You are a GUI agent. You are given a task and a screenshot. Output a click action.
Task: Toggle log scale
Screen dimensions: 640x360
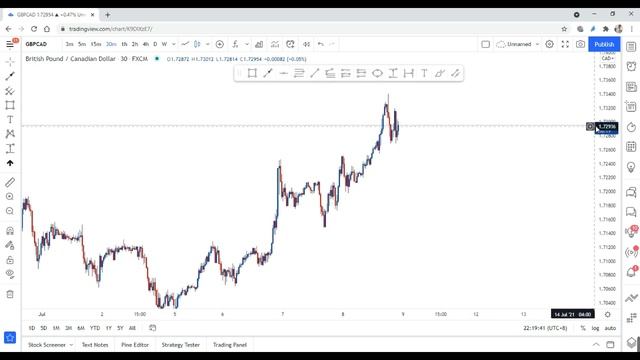click(596, 328)
